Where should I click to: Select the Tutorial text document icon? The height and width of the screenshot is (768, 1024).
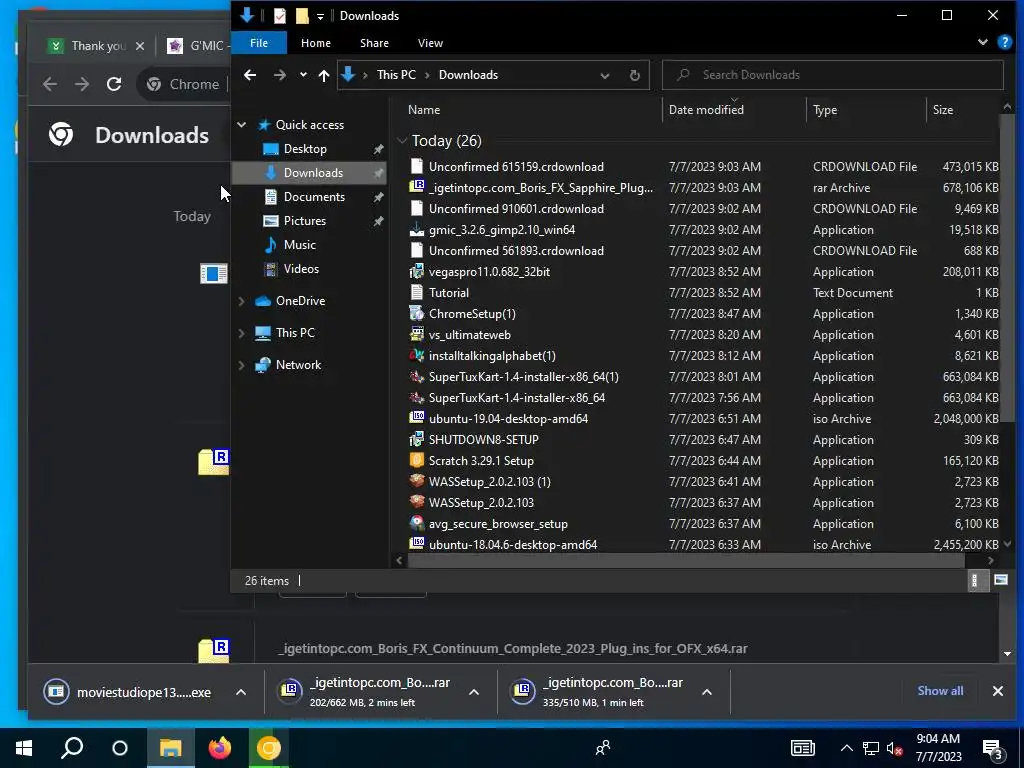click(x=417, y=293)
